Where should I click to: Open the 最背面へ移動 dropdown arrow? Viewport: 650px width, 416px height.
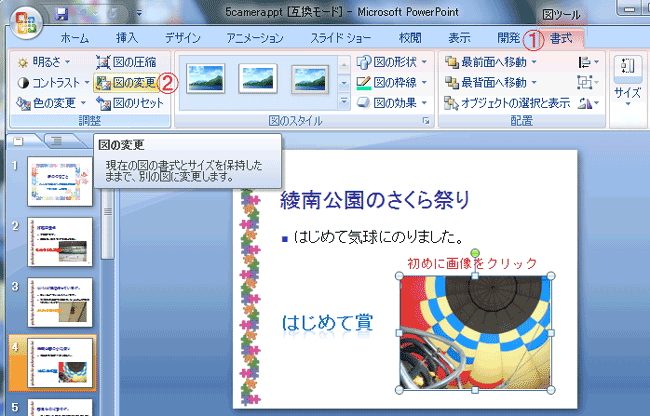point(534,82)
